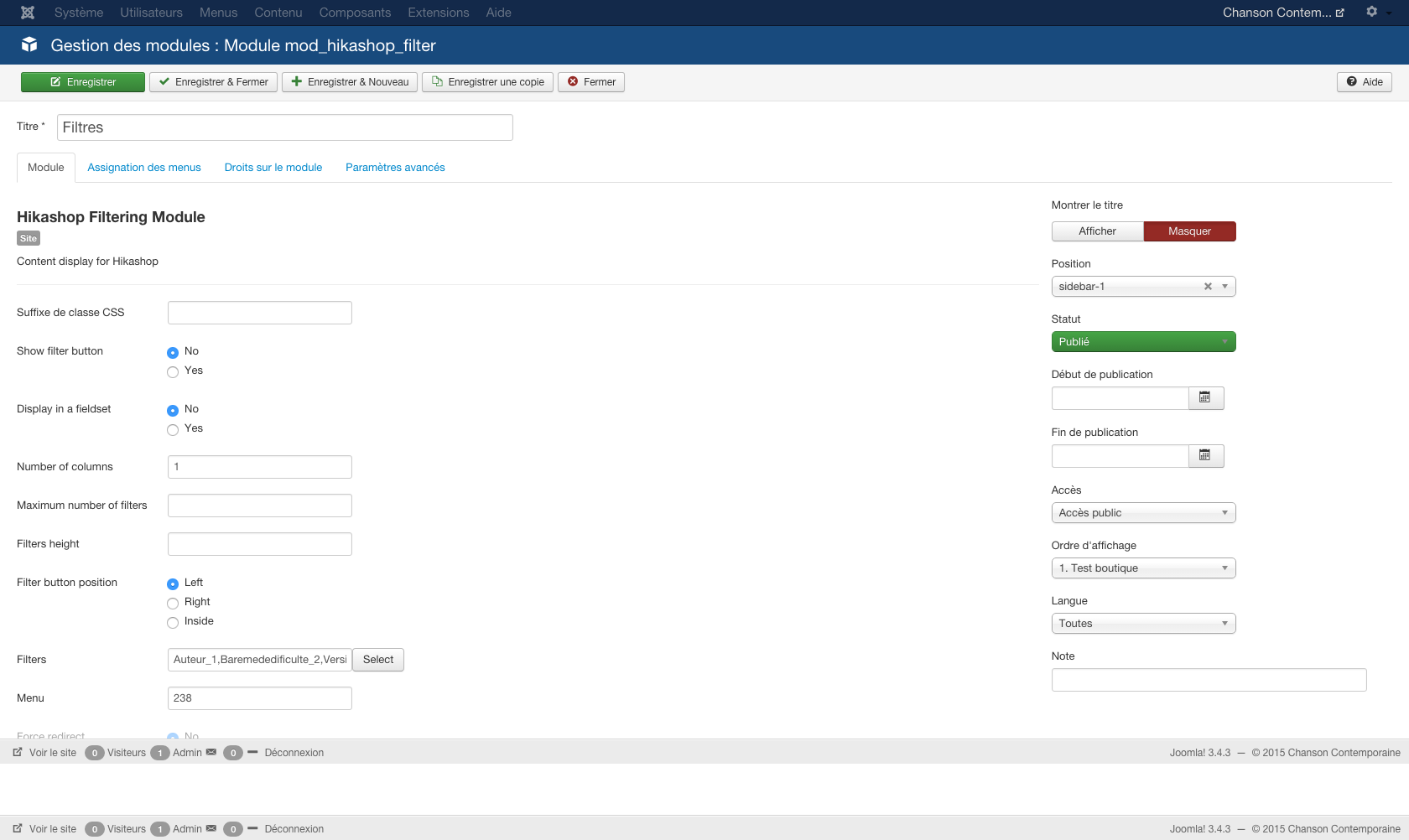Open the Extensions menu
The height and width of the screenshot is (840, 1409).
439,13
